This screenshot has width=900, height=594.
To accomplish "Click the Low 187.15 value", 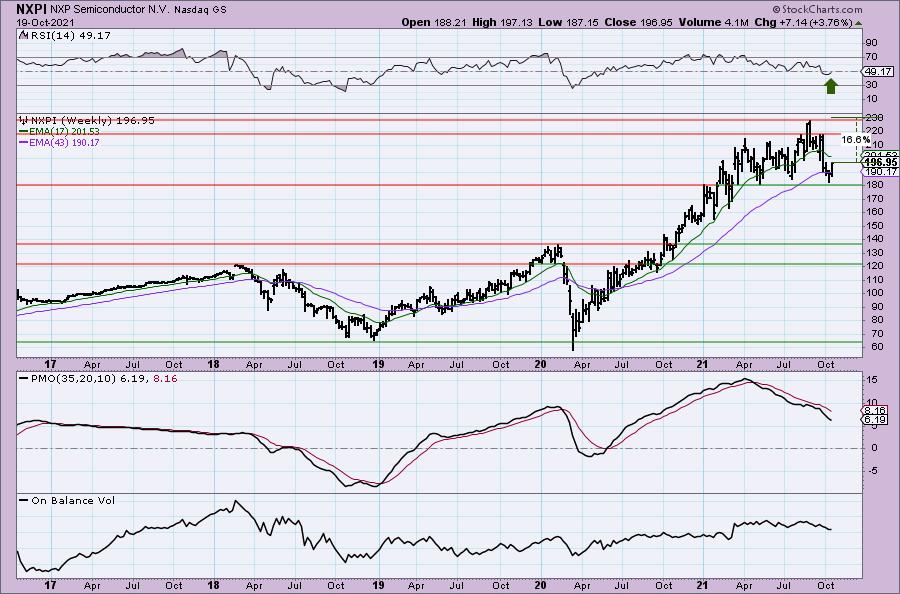I will 568,22.
